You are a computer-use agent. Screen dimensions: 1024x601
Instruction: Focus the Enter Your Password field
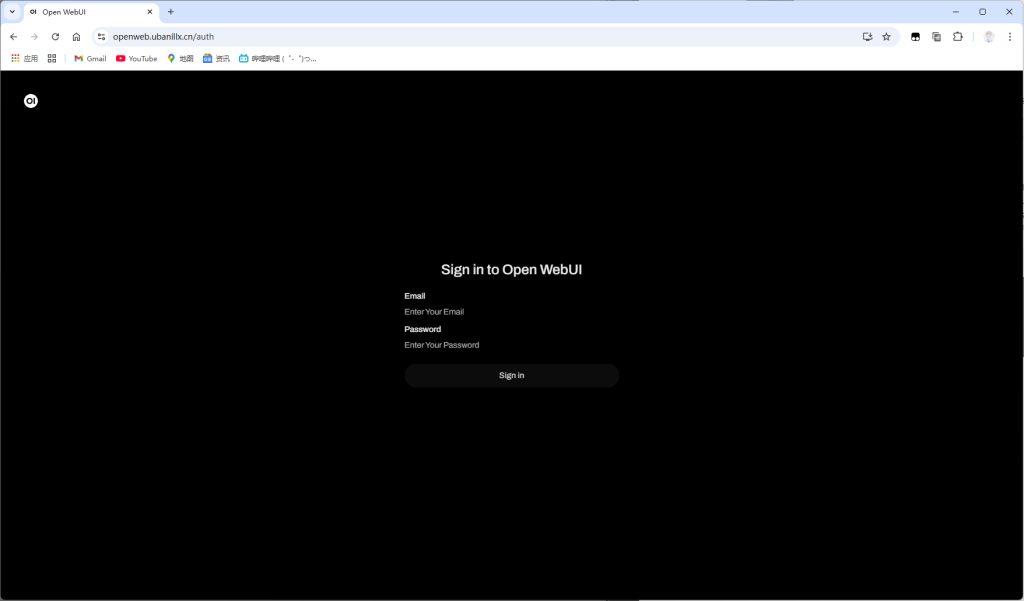[511, 345]
